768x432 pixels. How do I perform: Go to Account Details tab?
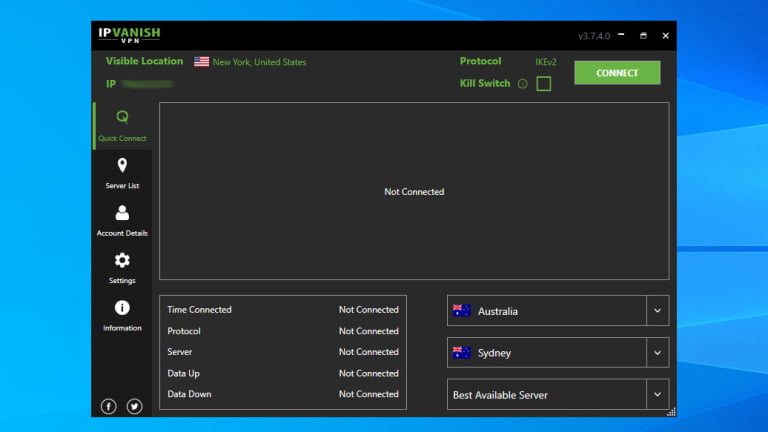pos(122,221)
